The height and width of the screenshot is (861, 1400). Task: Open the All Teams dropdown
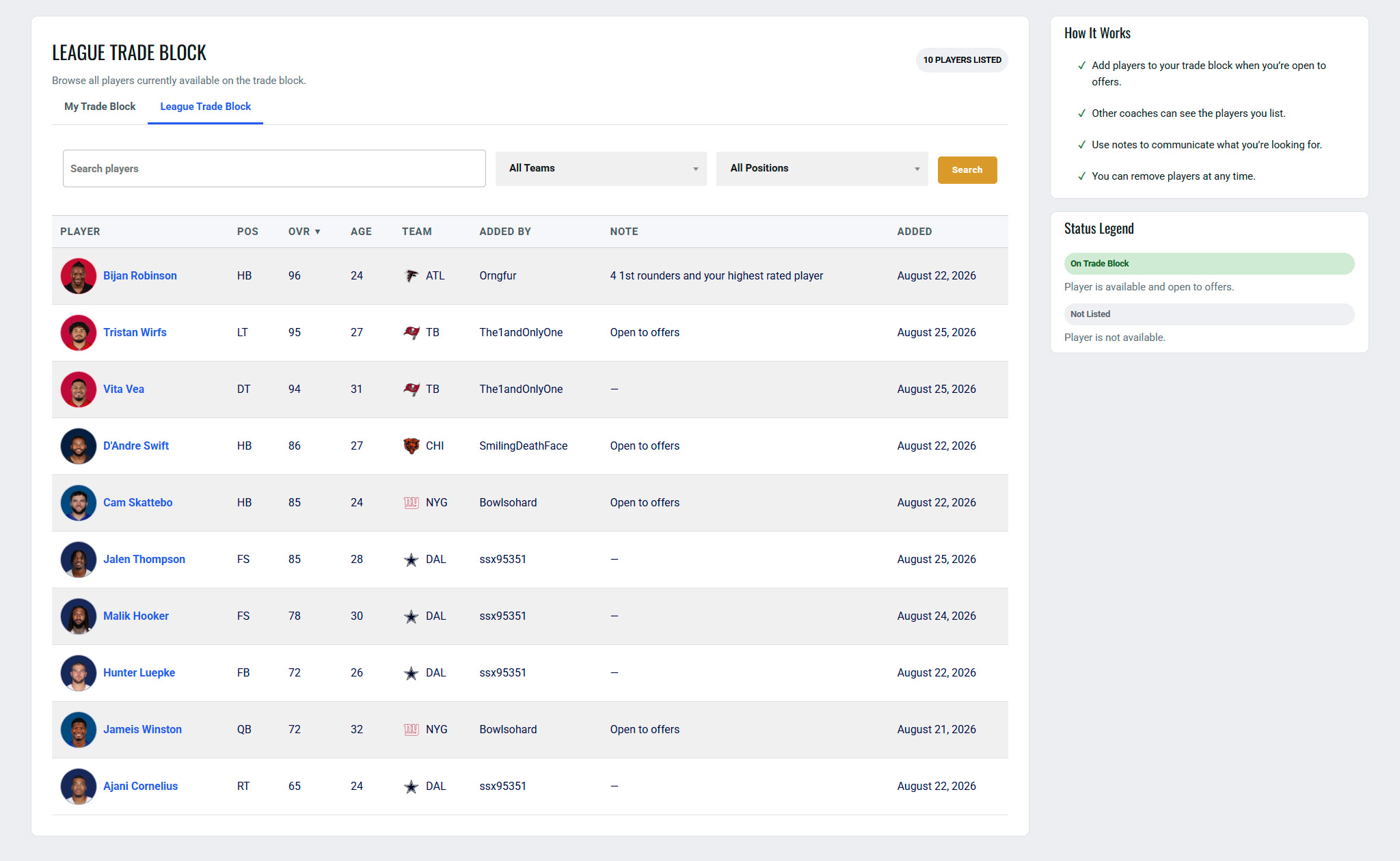pos(601,169)
